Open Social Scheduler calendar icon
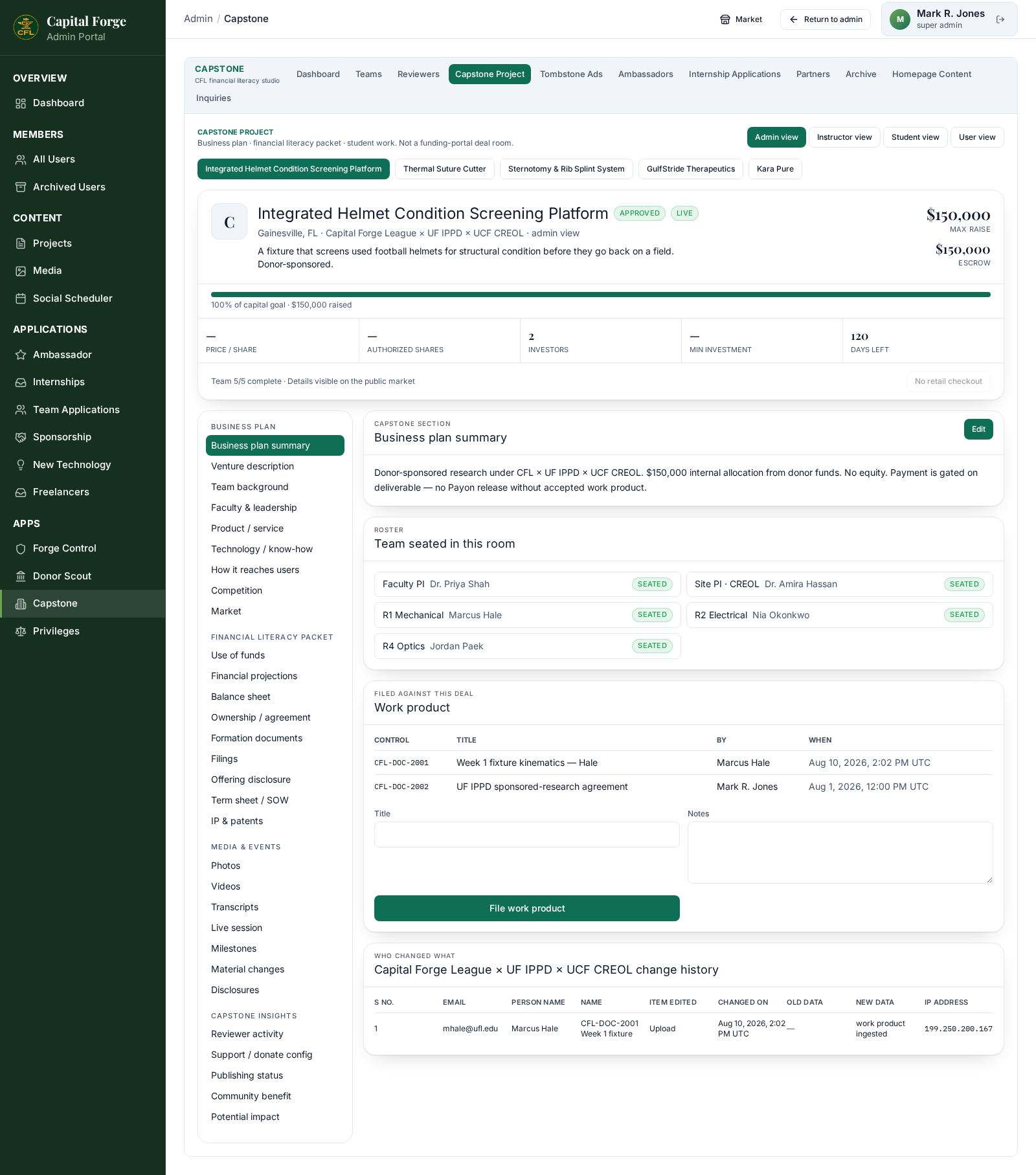1036x1175 pixels. [x=21, y=298]
